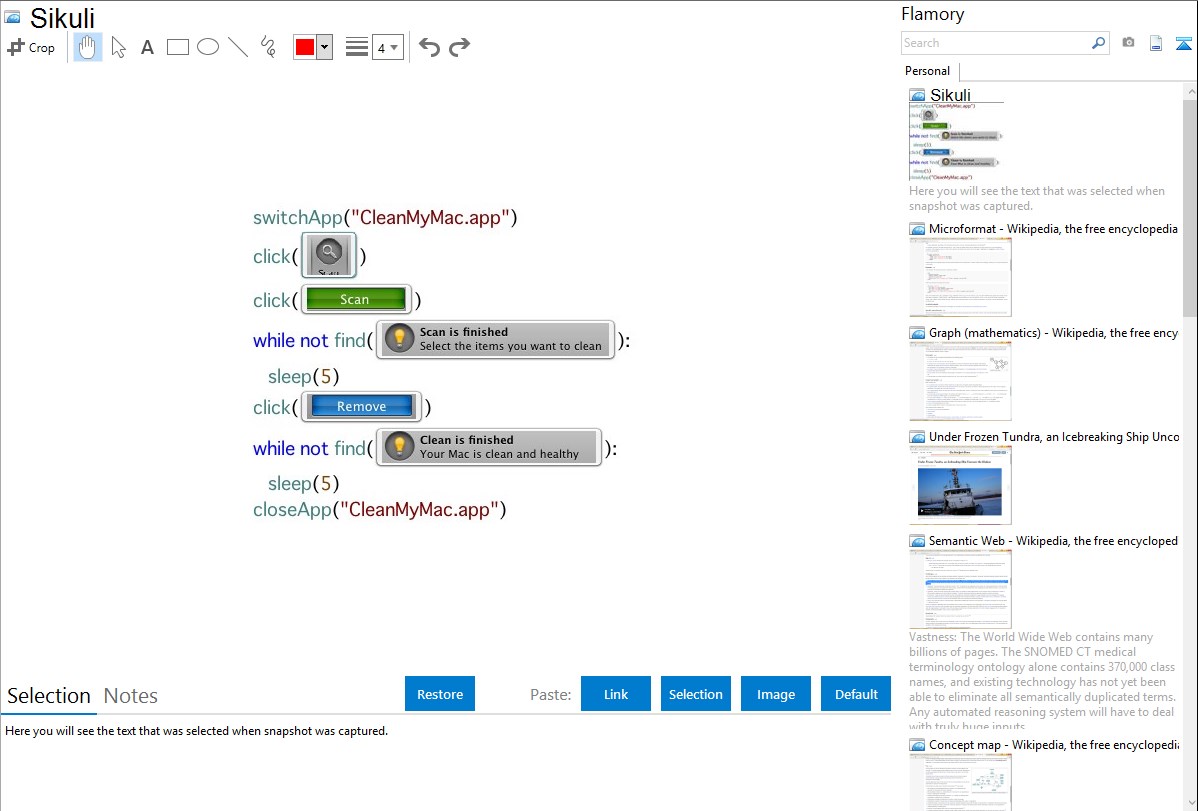Open the Graph (mathematics) snapshot thumbnail

960,381
